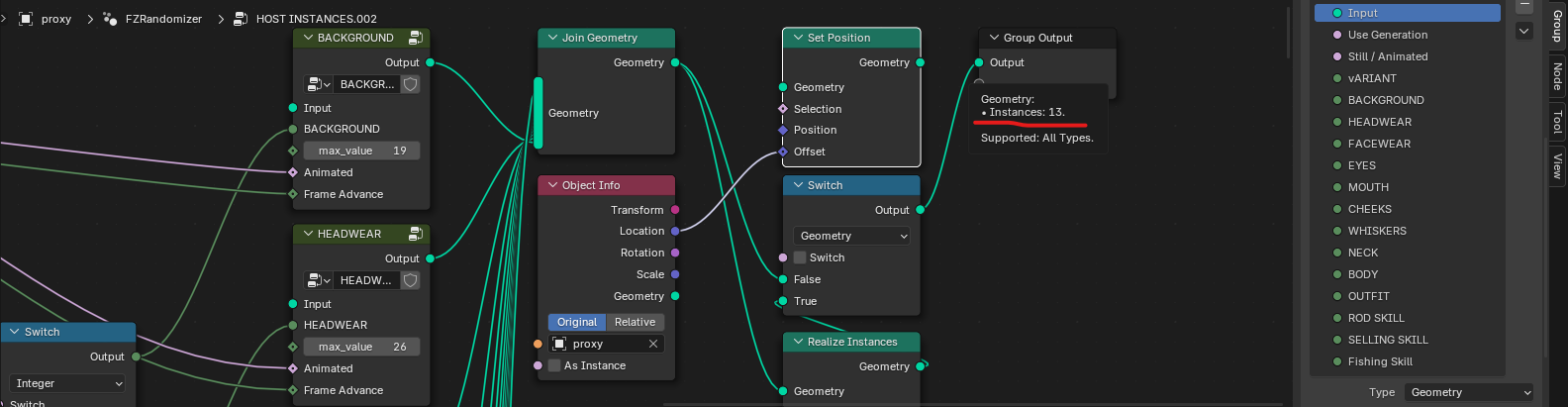The height and width of the screenshot is (407, 1568).
Task: Collapse the geometry Switch node
Action: 798,185
